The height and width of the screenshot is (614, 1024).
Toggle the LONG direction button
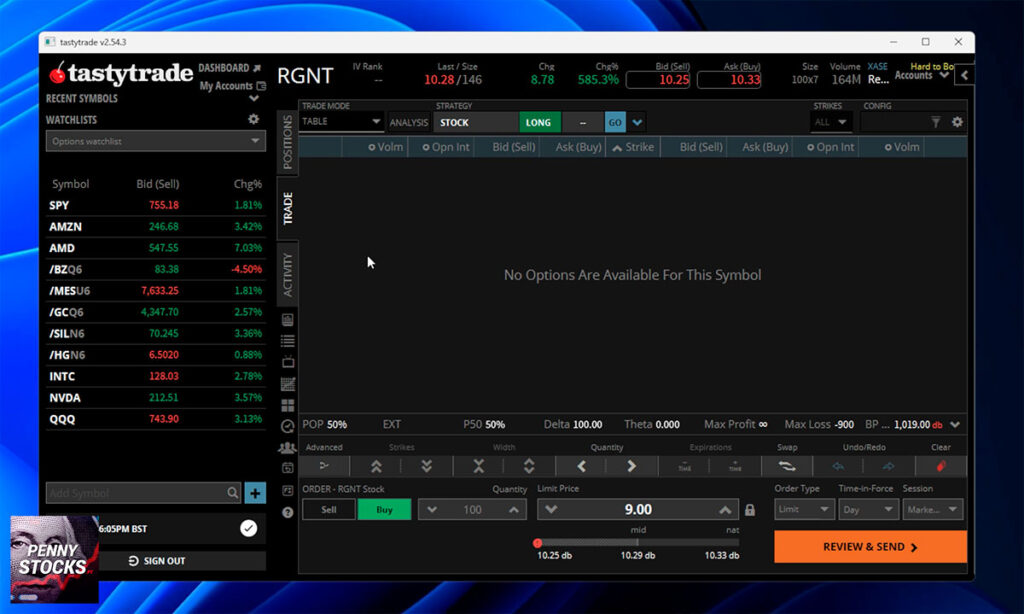[538, 122]
